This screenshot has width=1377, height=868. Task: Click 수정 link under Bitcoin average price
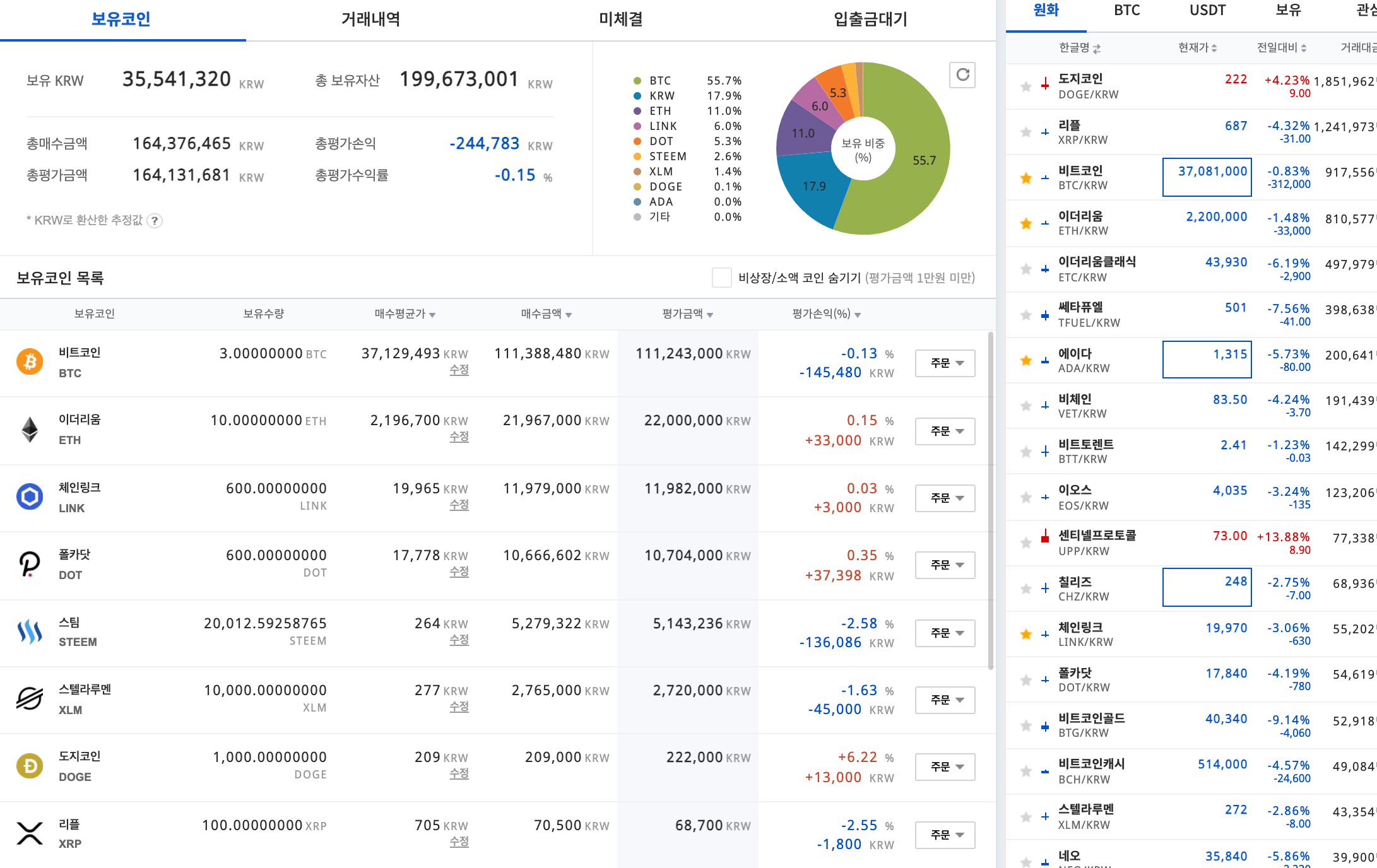(459, 370)
